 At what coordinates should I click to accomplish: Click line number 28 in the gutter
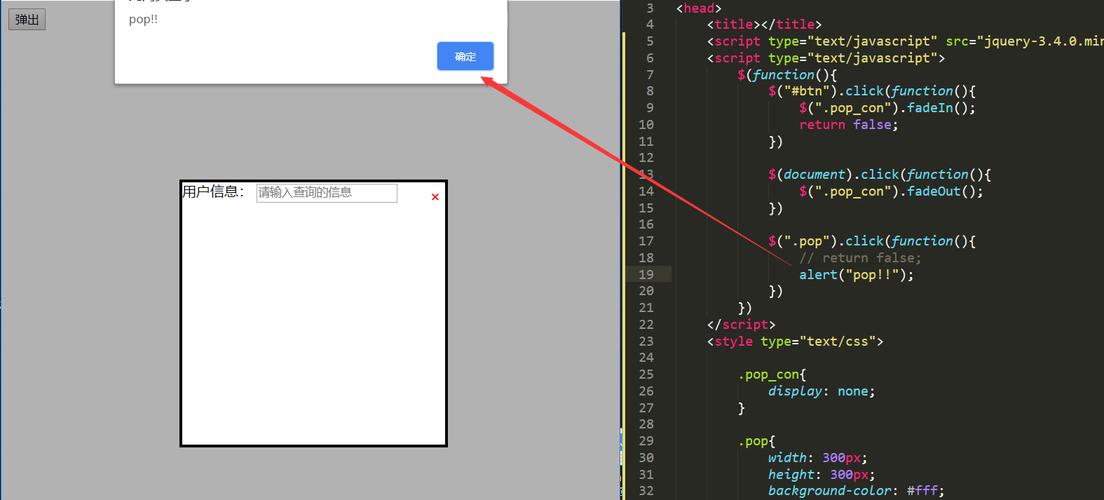coord(647,425)
